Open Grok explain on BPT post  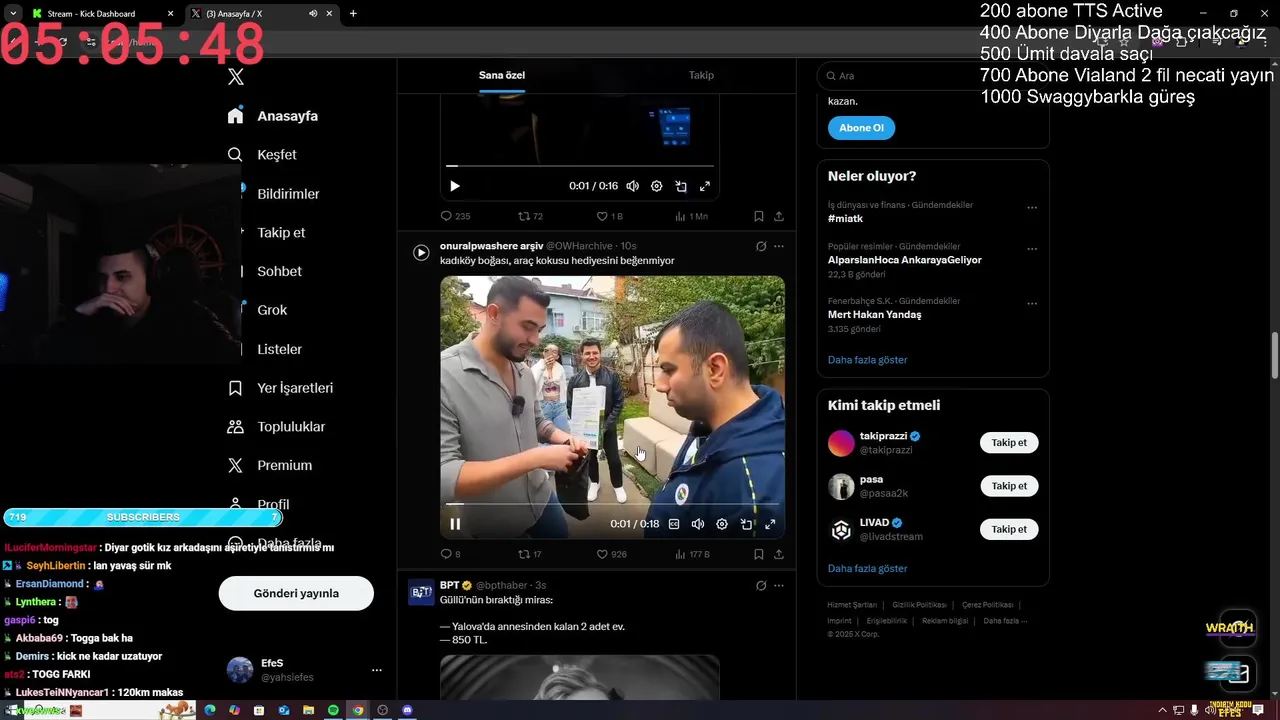761,585
